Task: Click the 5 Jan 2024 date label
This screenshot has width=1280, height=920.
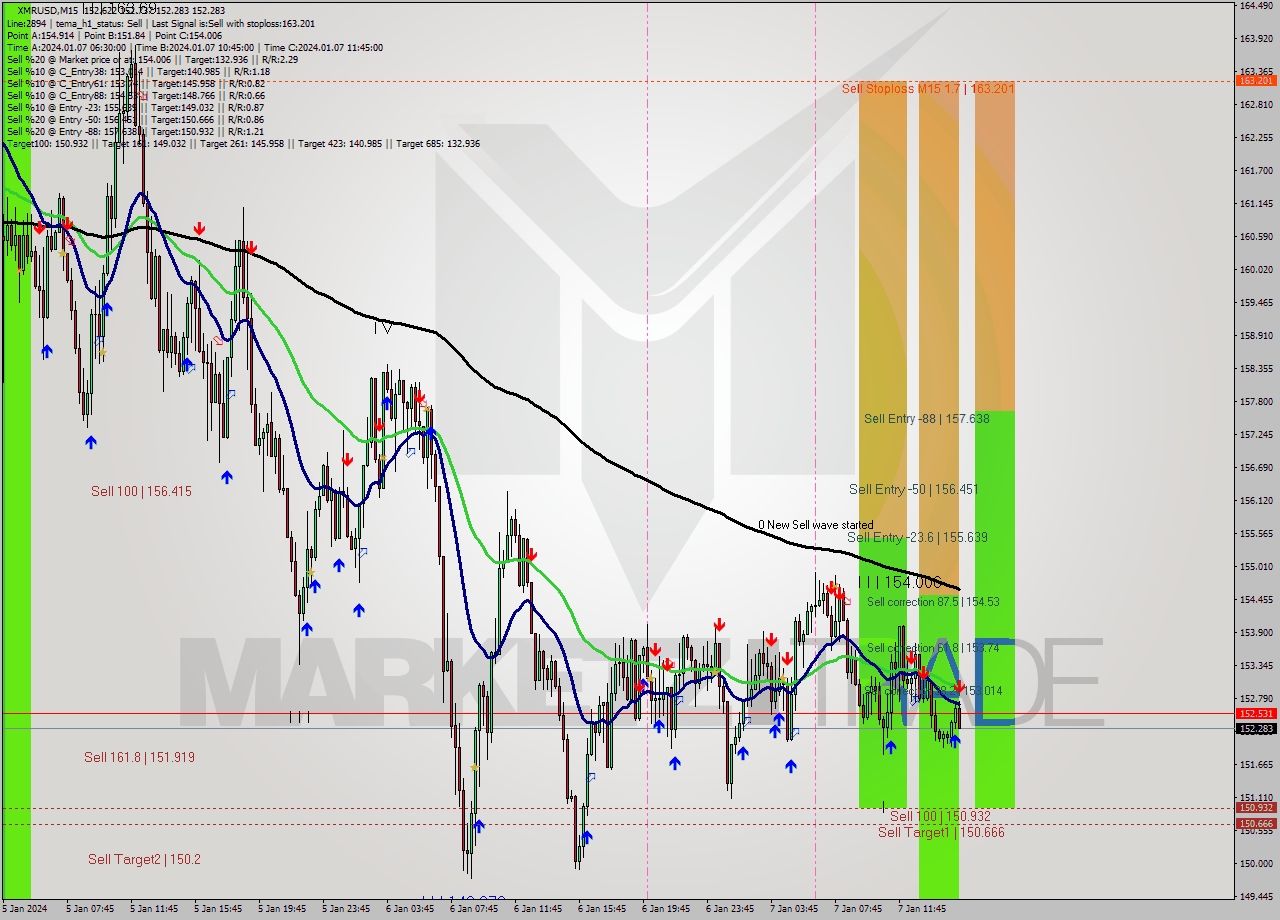Action: click(x=24, y=909)
